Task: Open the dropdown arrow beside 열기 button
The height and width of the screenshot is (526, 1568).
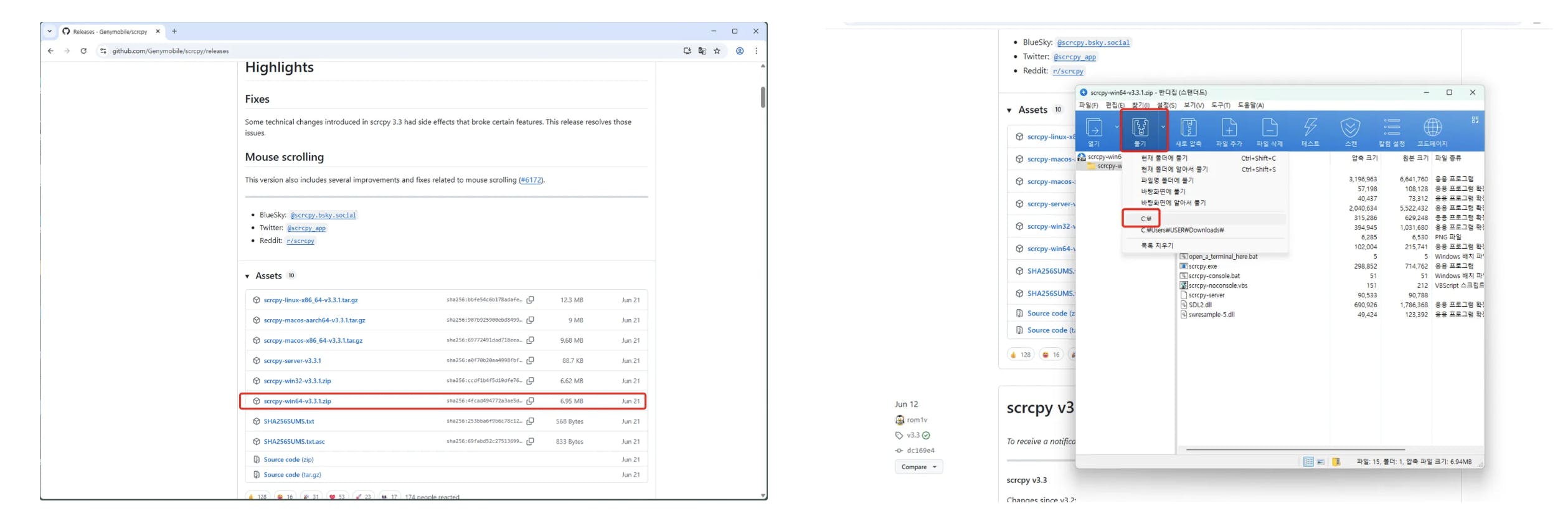Action: coord(1116,127)
